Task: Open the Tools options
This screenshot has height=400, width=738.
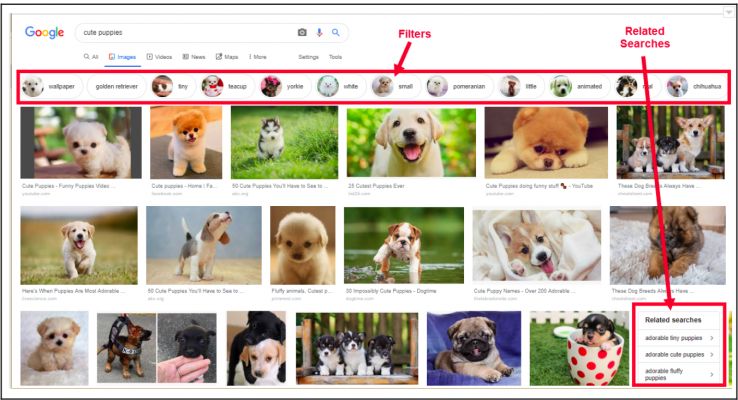Action: pos(335,57)
